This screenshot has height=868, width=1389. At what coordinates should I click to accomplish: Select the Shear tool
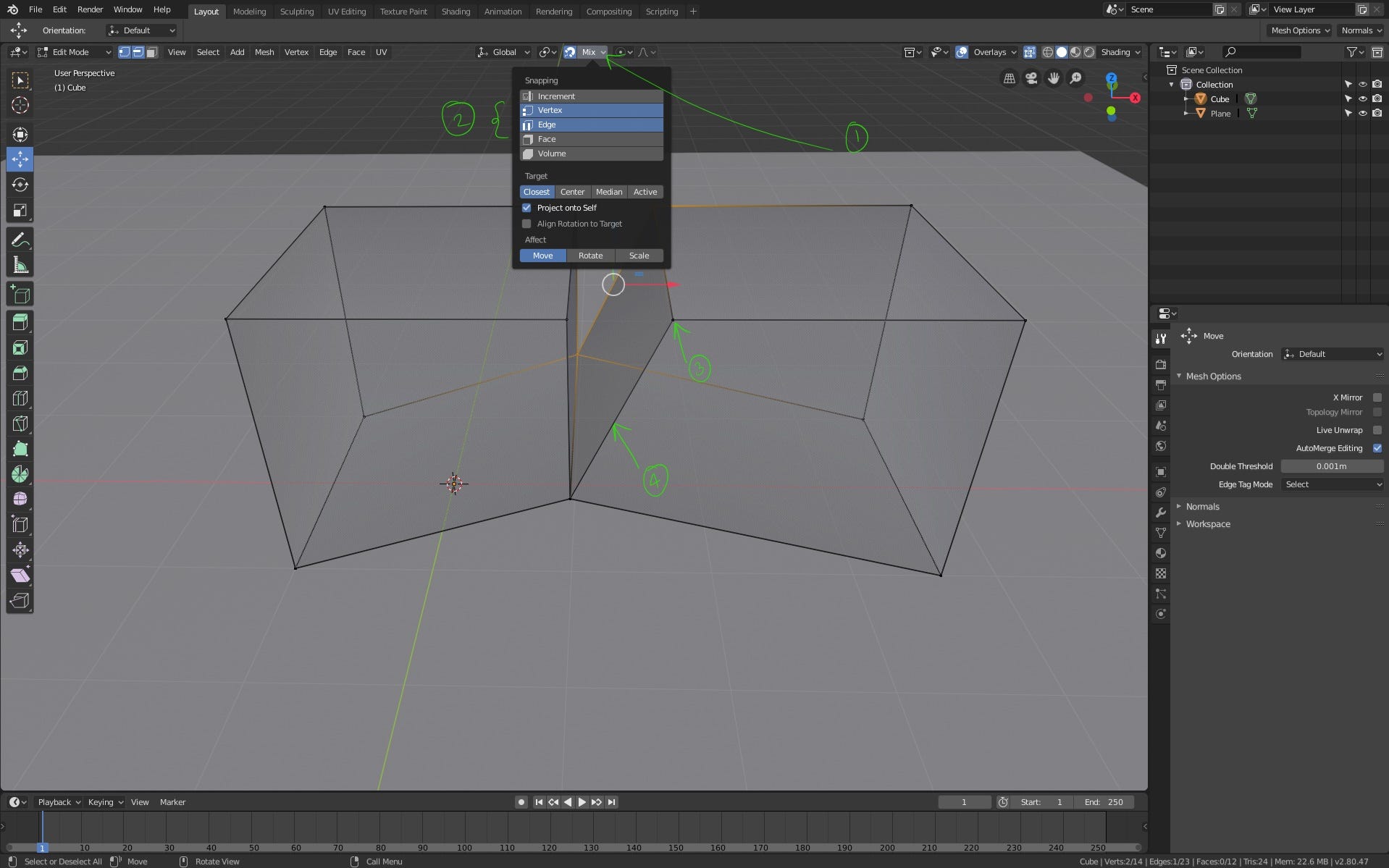tap(20, 576)
